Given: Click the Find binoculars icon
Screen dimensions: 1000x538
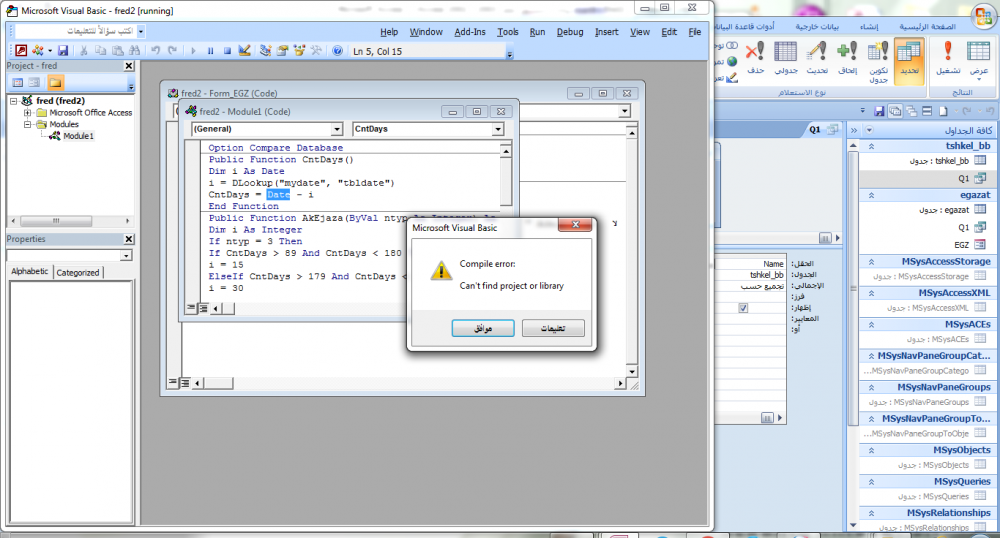Looking at the screenshot, I should (134, 50).
